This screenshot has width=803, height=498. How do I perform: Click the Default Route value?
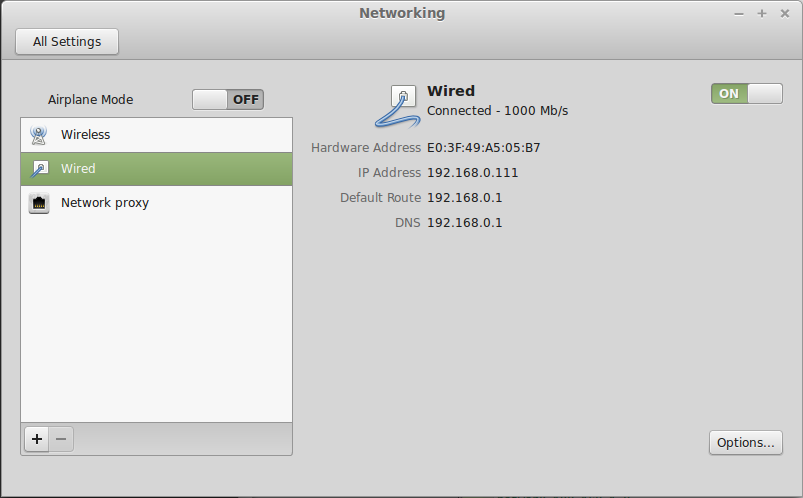(x=464, y=198)
